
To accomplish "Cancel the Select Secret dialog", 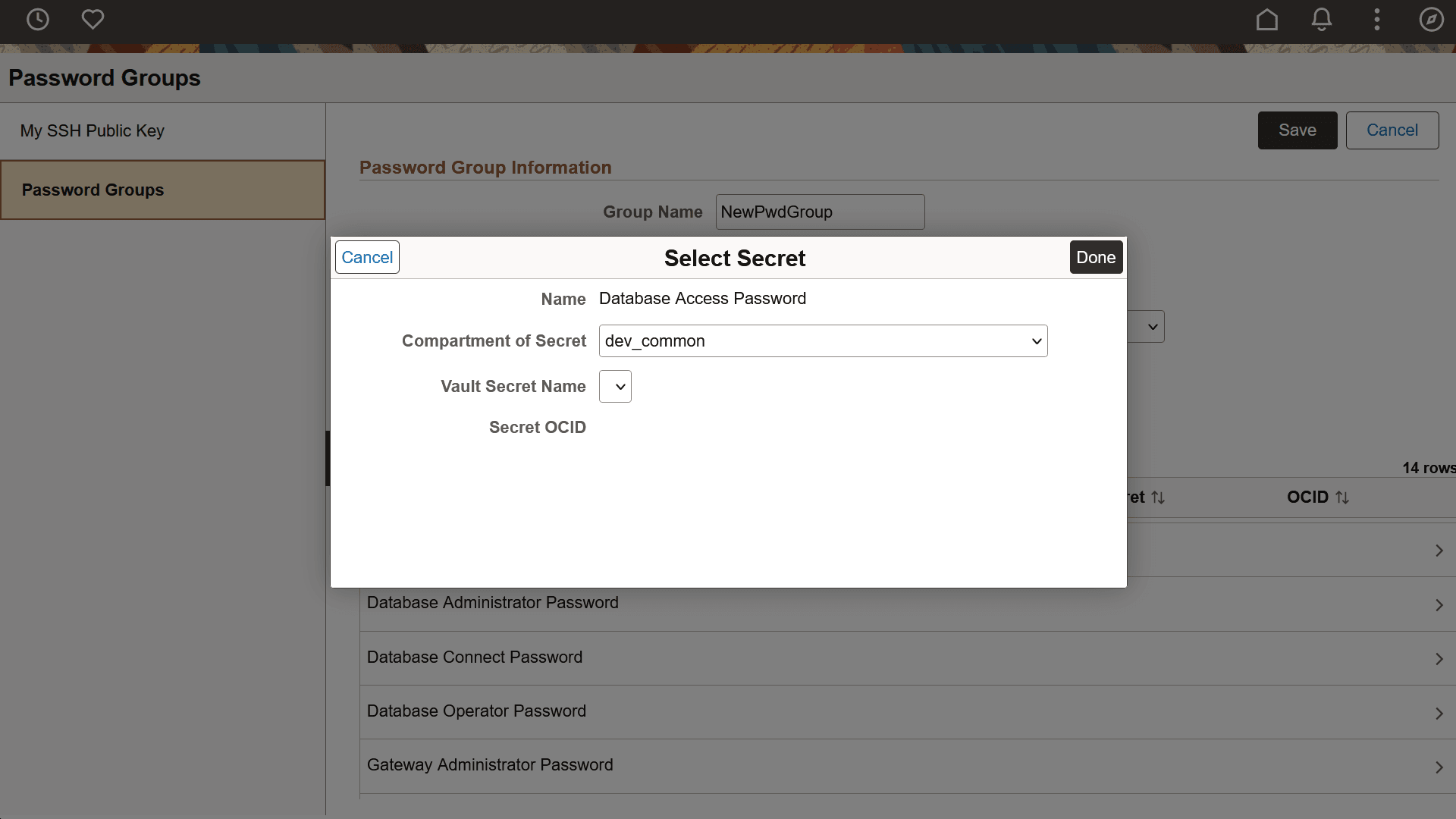I will click(367, 257).
